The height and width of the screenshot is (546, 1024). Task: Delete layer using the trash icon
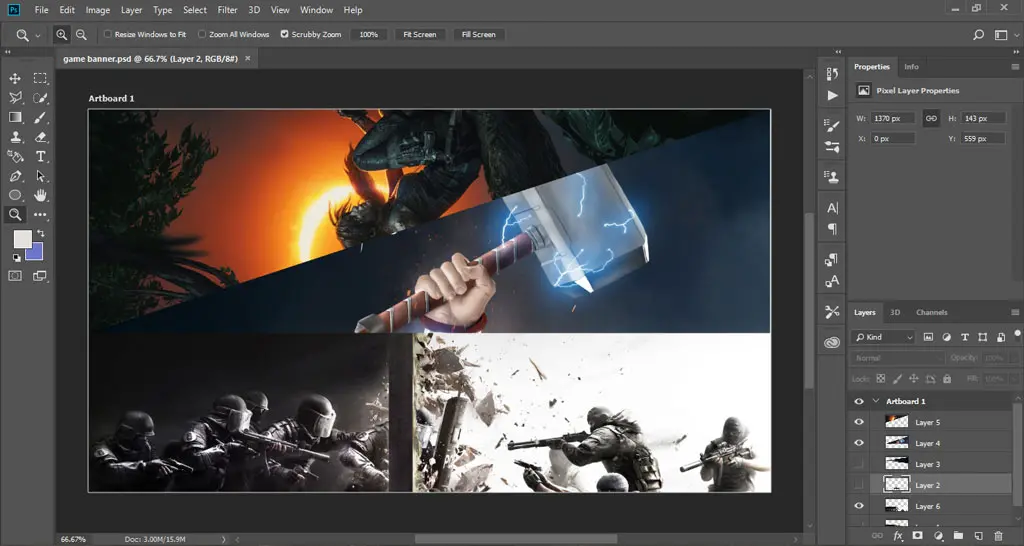pos(998,536)
